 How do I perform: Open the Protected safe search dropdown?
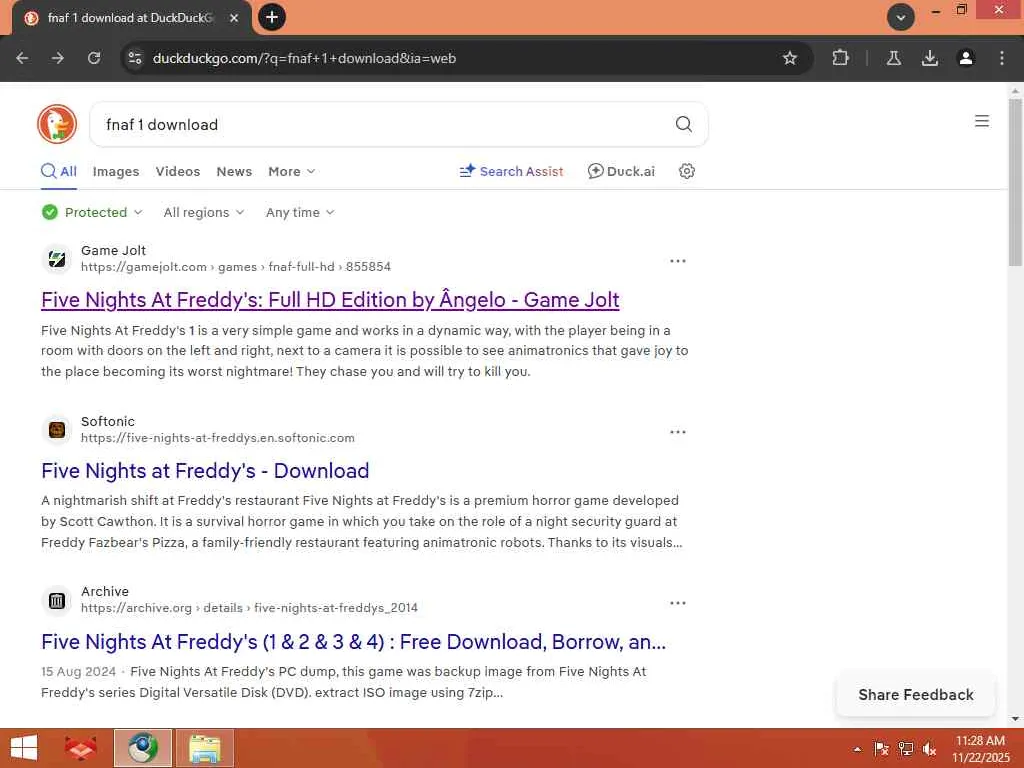point(92,212)
